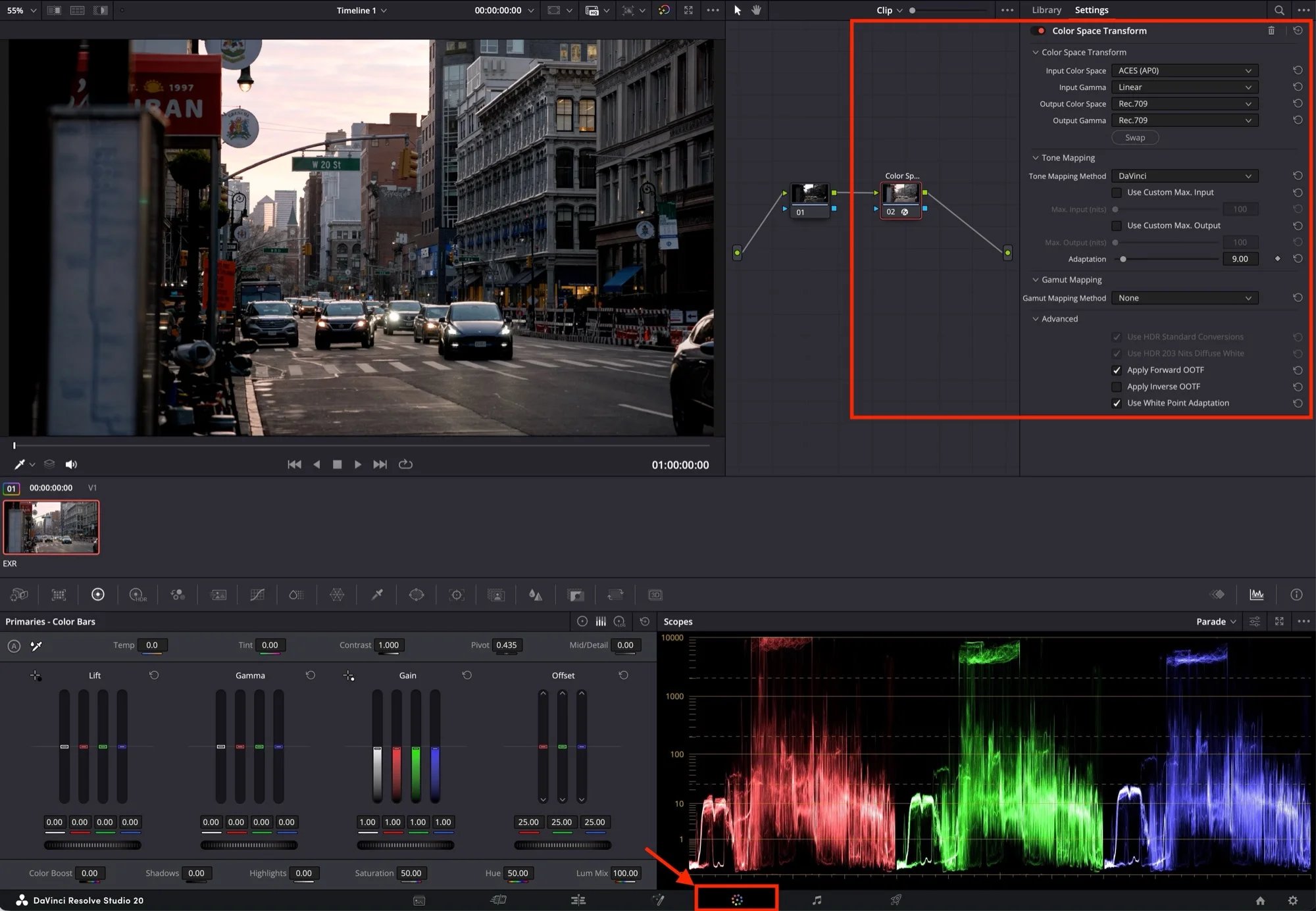Screen dimensions: 1316x911
Task: Open Scopes options three-dot menu
Action: click(x=1303, y=622)
